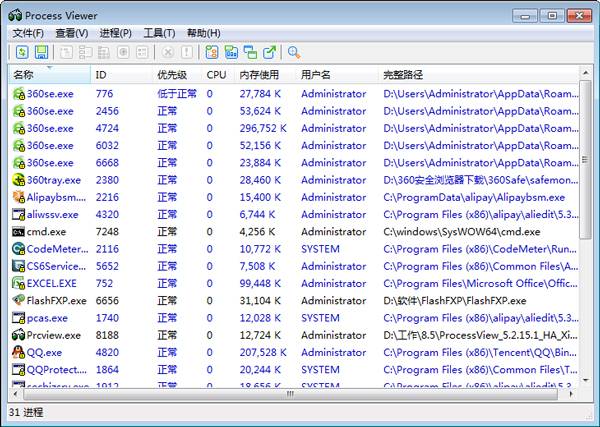Open the 进程(P) menu
Image resolution: width=600 pixels, height=427 pixels.
click(116, 33)
